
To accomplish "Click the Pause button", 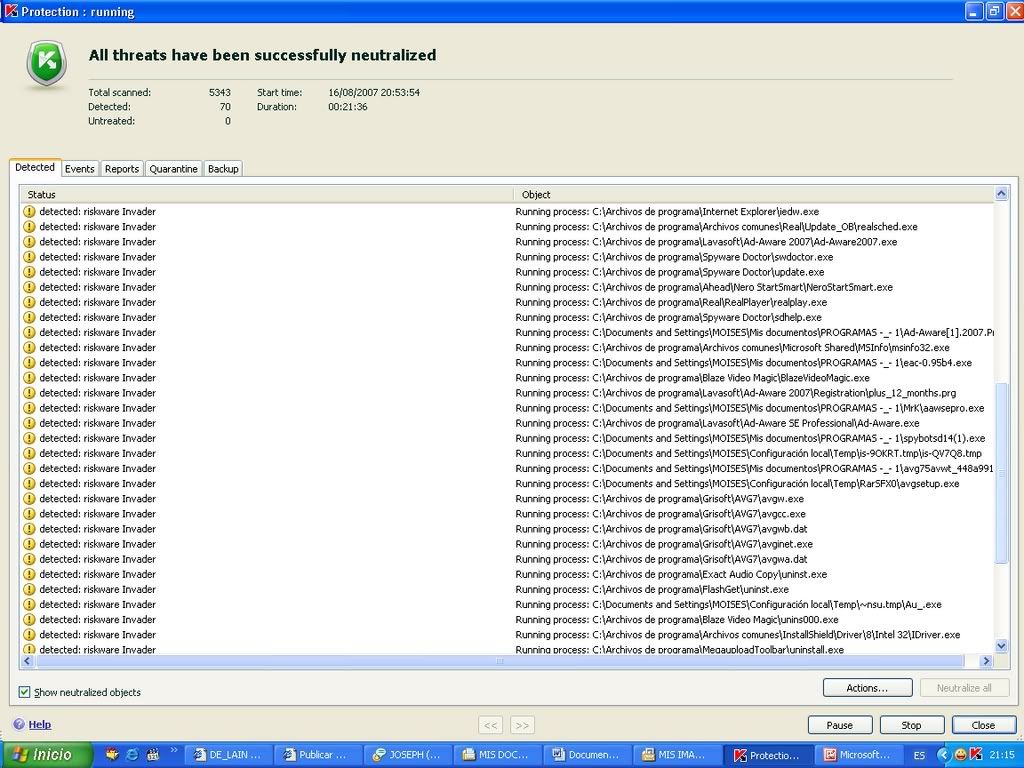I will (x=840, y=725).
